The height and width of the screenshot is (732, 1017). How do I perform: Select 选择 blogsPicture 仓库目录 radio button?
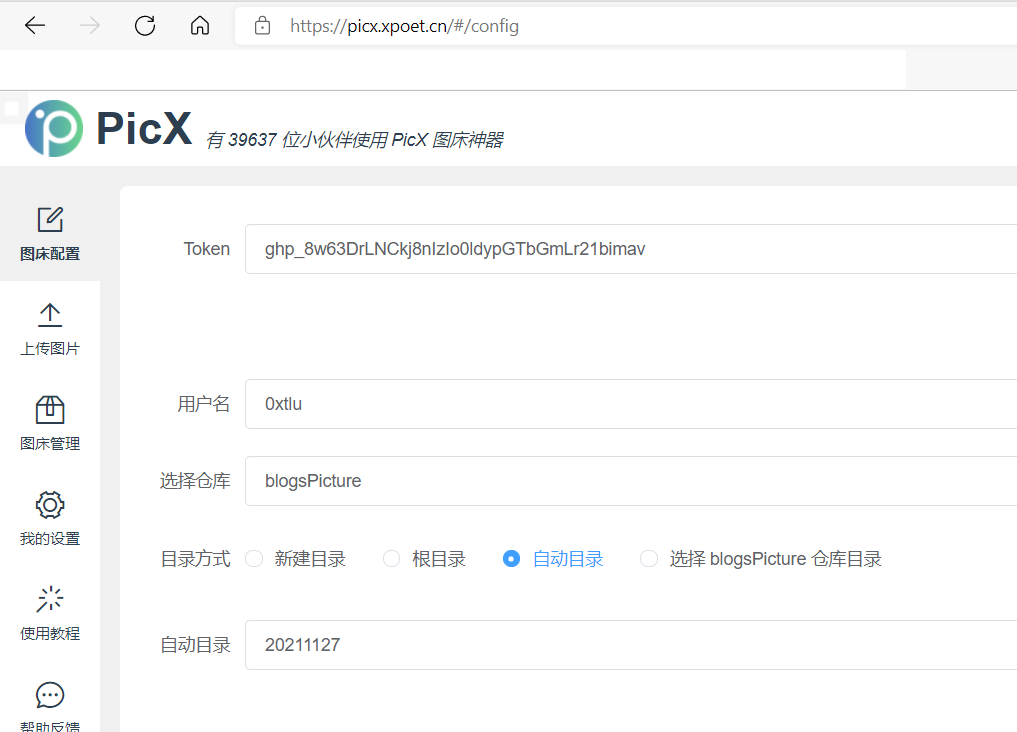pyautogui.click(x=649, y=559)
